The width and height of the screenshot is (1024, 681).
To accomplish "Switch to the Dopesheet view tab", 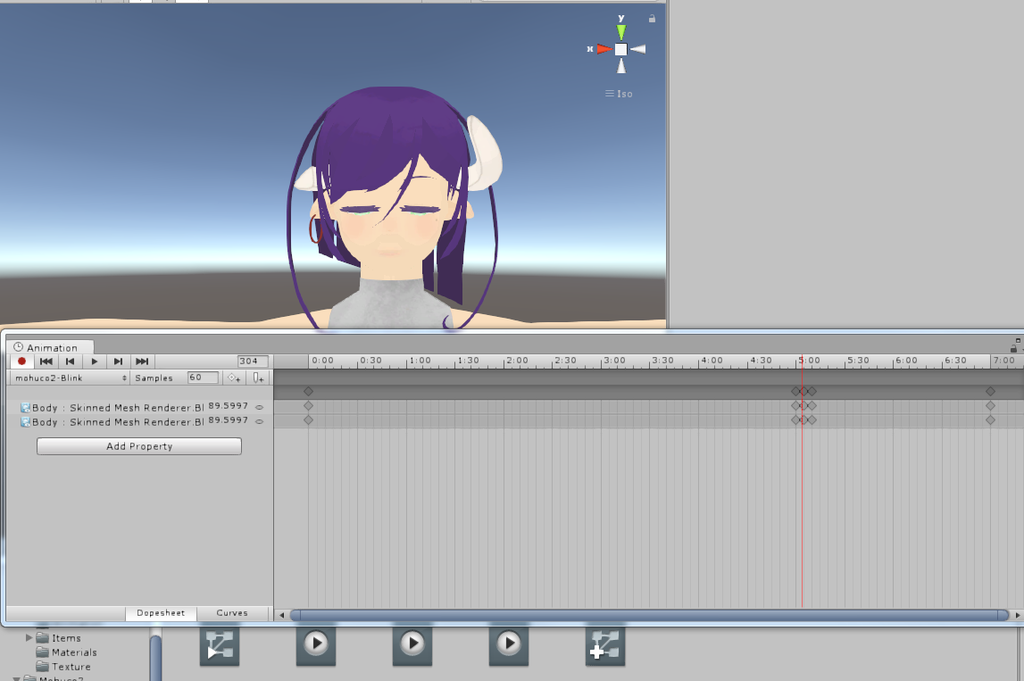I will pos(161,613).
